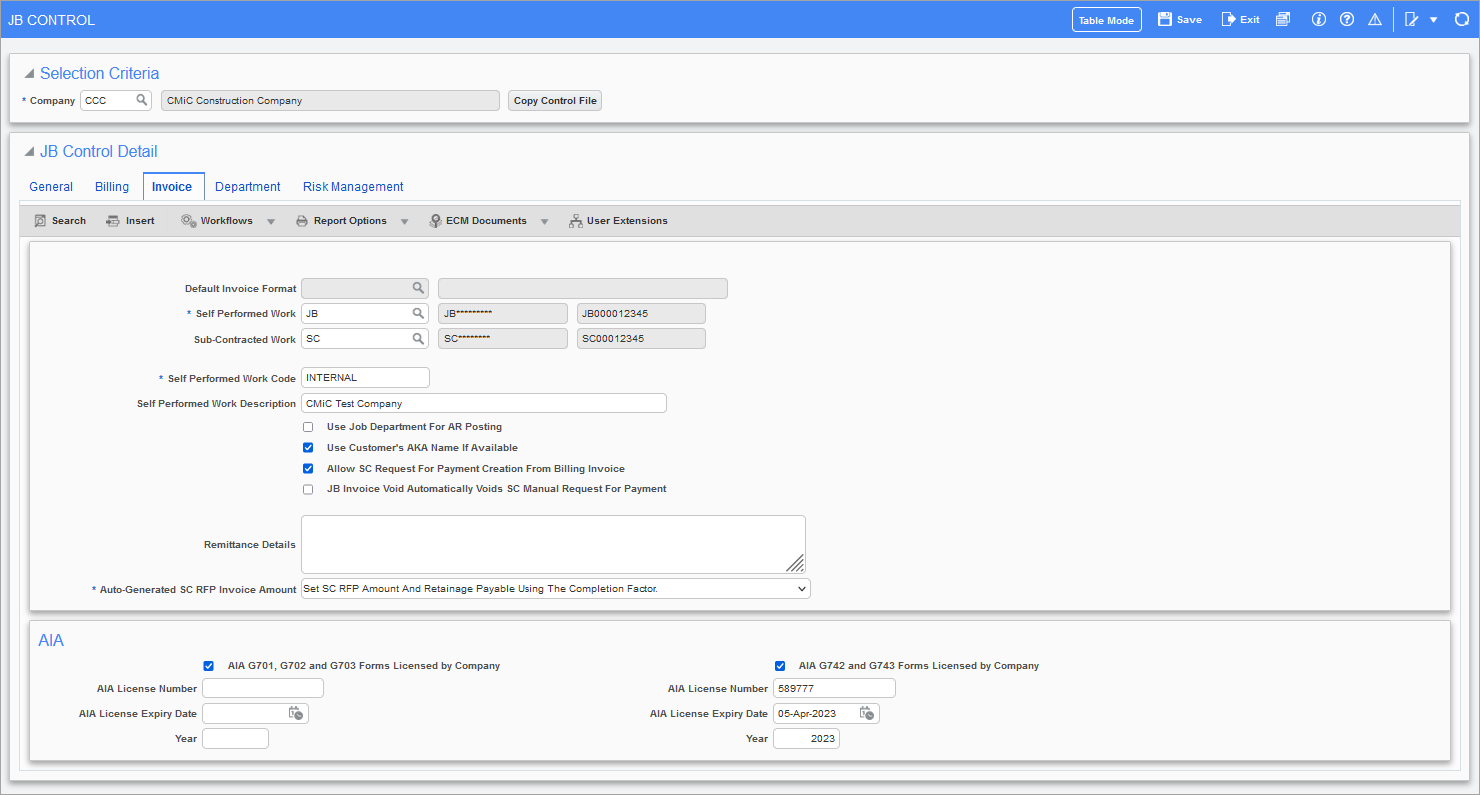Open Company lookup magnifier icon
Viewport: 1480px width, 795px height.
(x=142, y=100)
